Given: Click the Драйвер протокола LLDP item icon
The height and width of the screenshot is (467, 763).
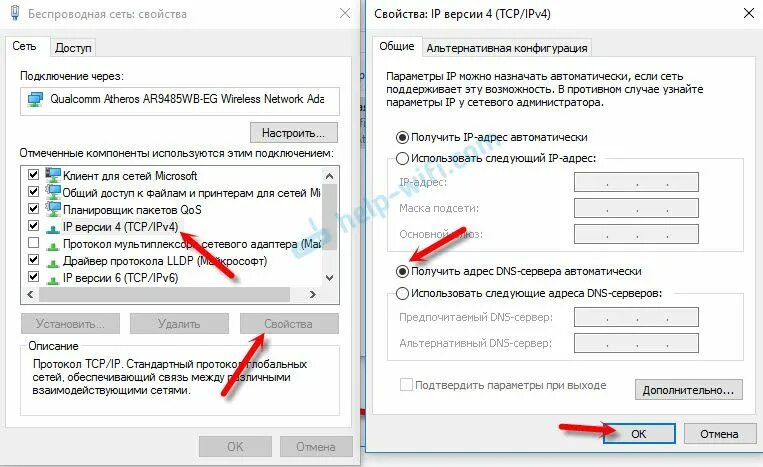Looking at the screenshot, I should 53,262.
